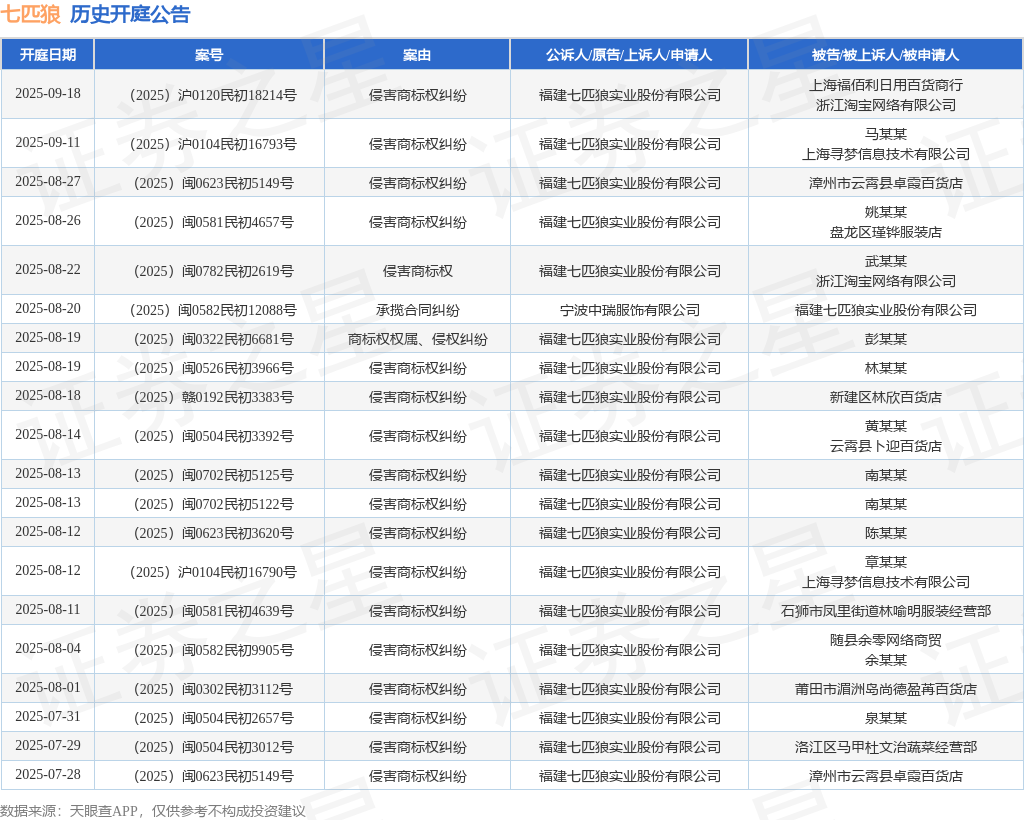Screen dimensions: 1024x820
Task: Select the date cell 2025-08-18
Action: click(x=48, y=396)
